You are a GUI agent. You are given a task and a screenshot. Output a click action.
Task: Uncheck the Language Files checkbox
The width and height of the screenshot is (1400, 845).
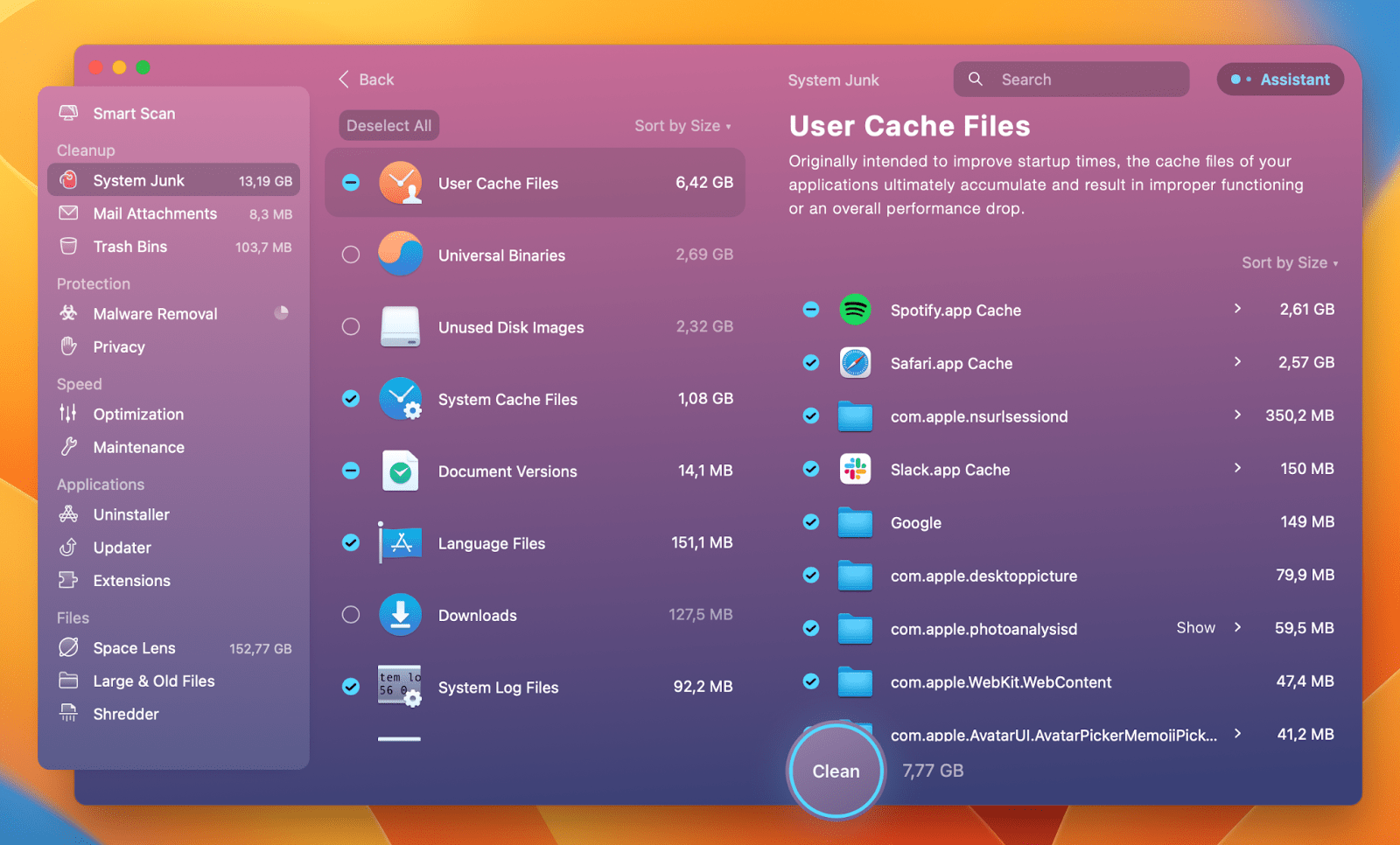351,542
